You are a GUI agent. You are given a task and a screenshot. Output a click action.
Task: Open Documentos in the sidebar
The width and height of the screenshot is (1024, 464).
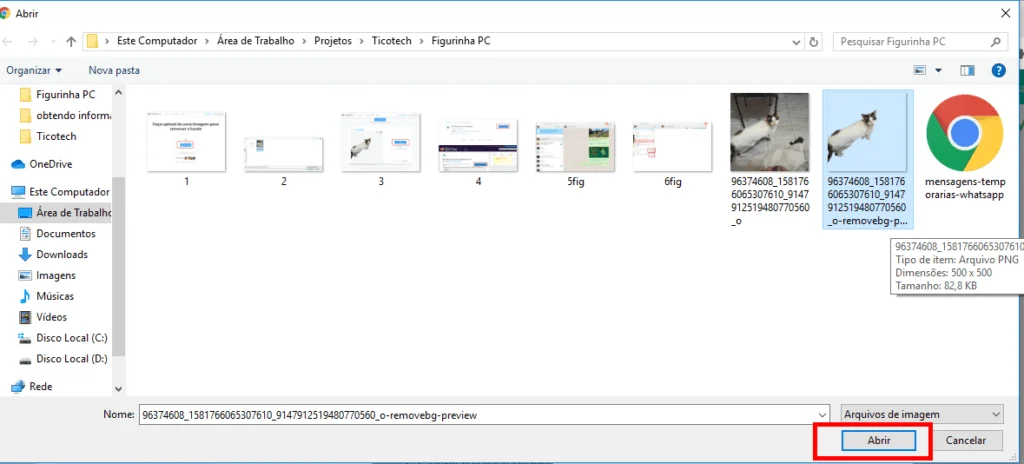point(57,234)
